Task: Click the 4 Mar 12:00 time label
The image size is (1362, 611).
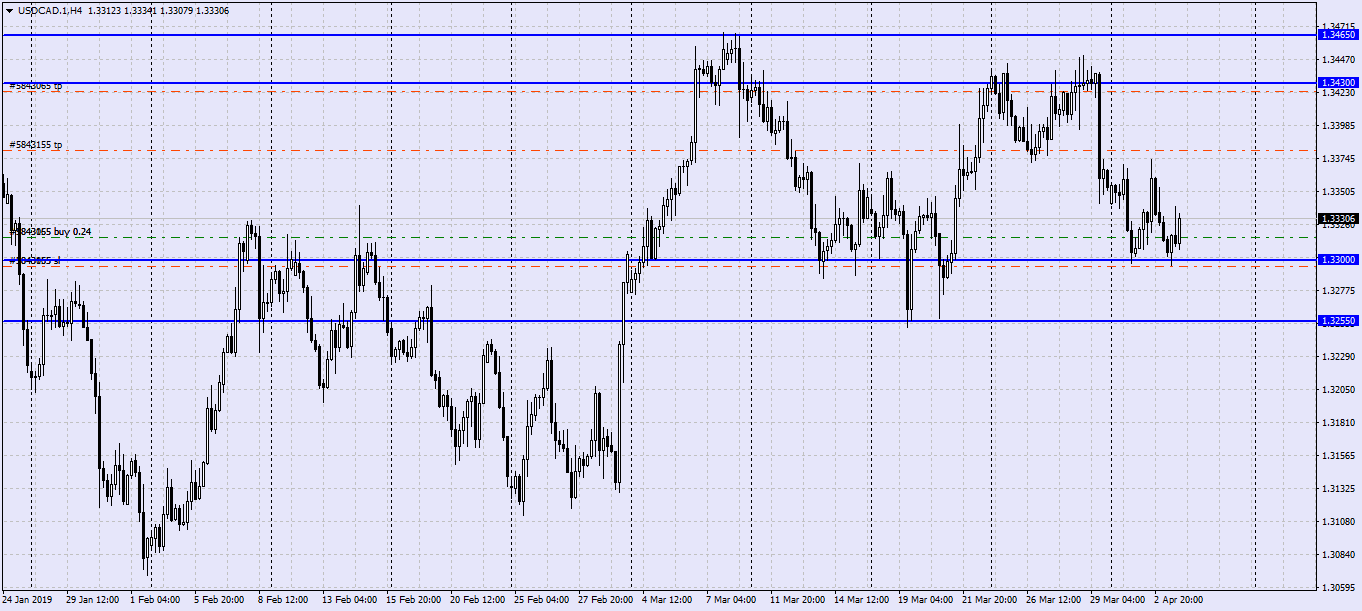Action: [668, 601]
